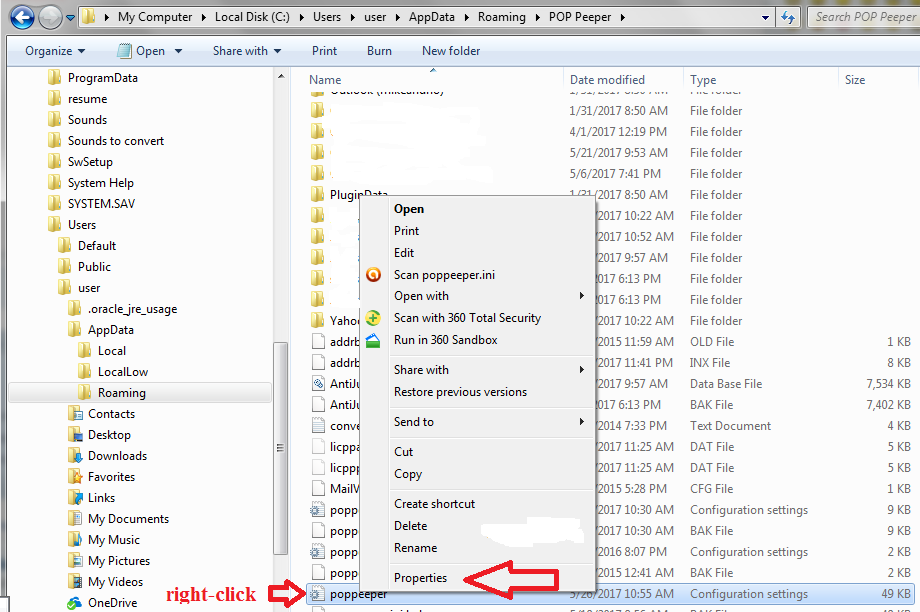Click the Desktop folder icon

point(75,435)
